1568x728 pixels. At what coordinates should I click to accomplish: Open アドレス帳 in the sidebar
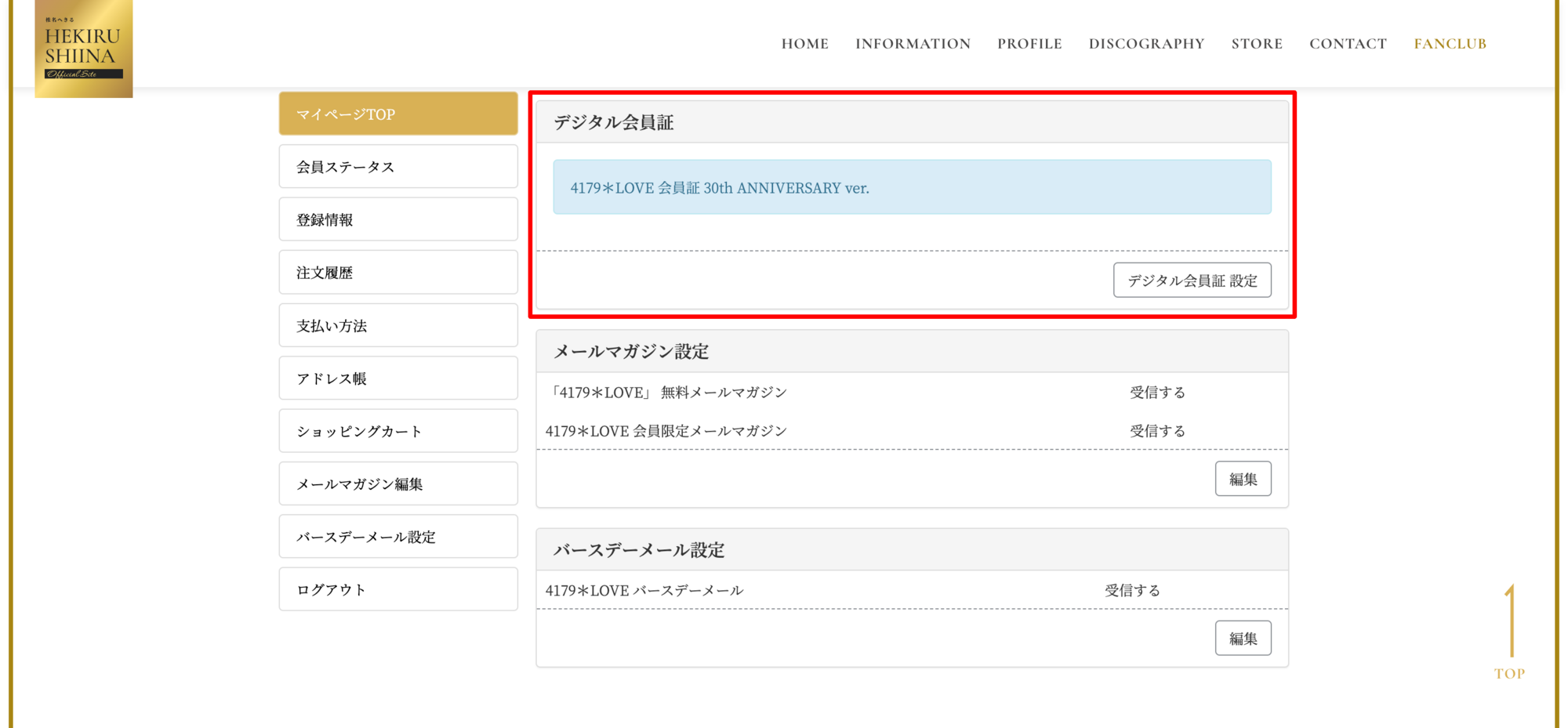[x=398, y=378]
